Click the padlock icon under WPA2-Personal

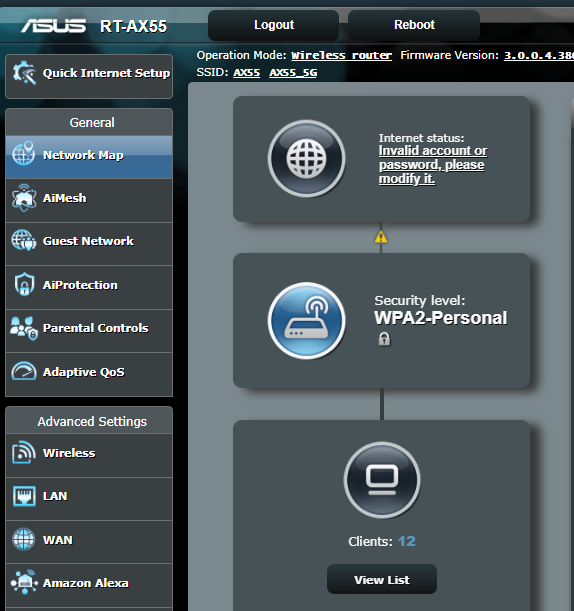(384, 339)
